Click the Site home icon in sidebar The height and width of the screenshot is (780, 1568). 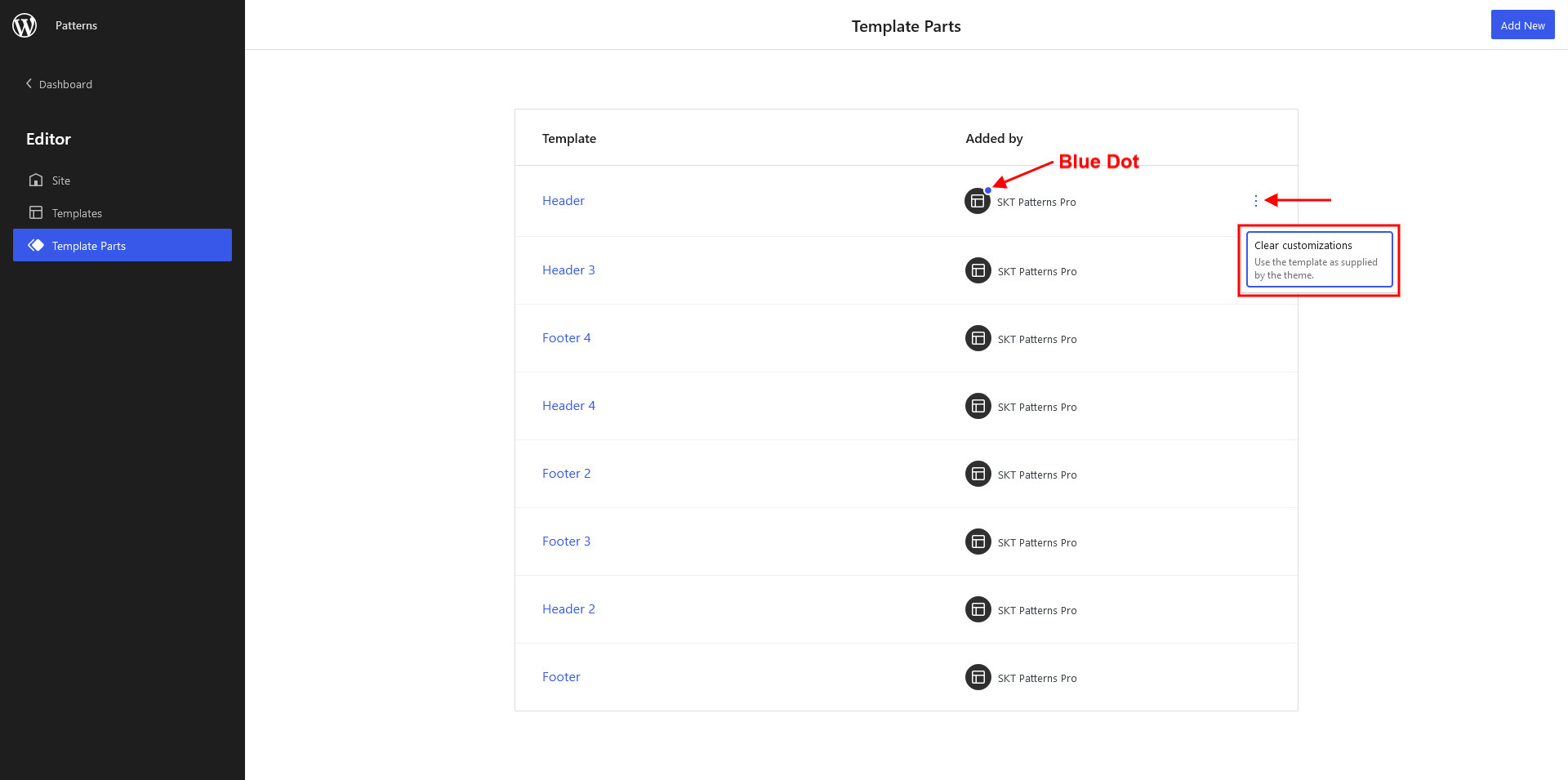tap(36, 180)
